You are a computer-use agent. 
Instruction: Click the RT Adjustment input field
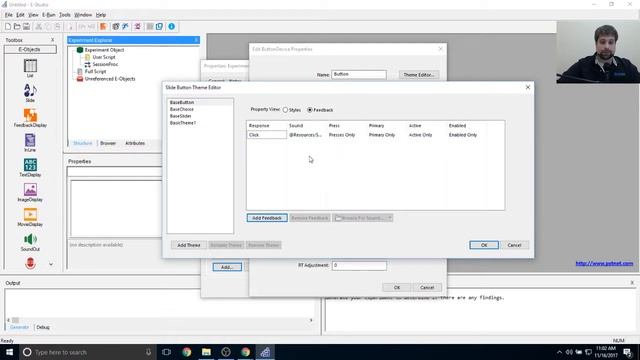click(x=359, y=265)
